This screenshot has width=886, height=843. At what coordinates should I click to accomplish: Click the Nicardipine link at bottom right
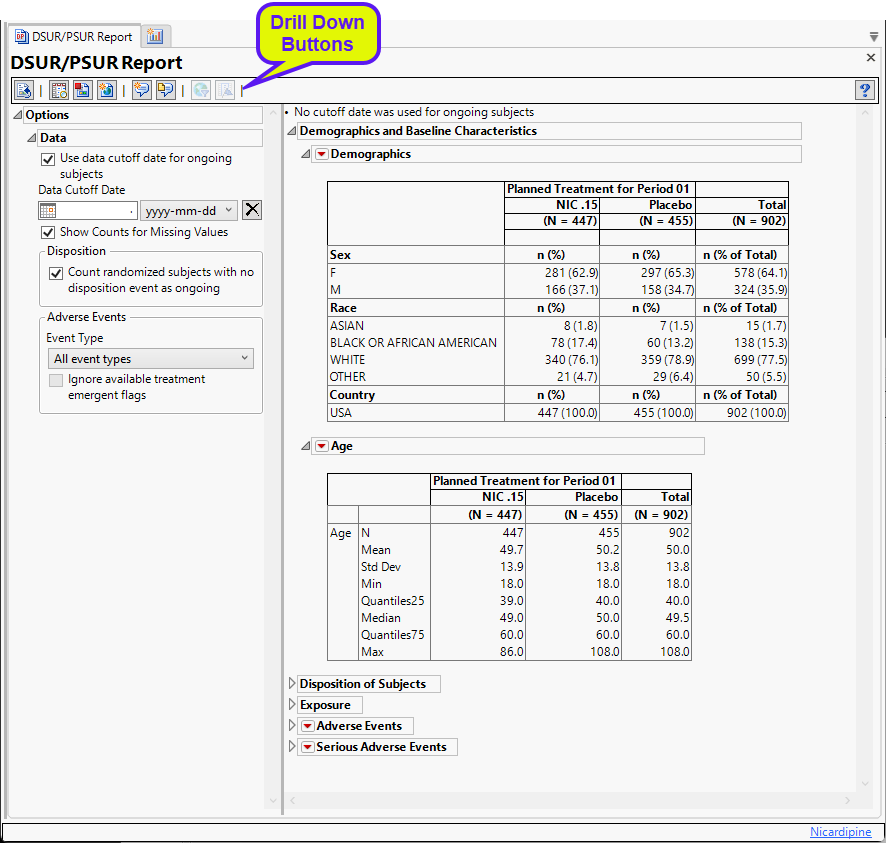click(840, 832)
